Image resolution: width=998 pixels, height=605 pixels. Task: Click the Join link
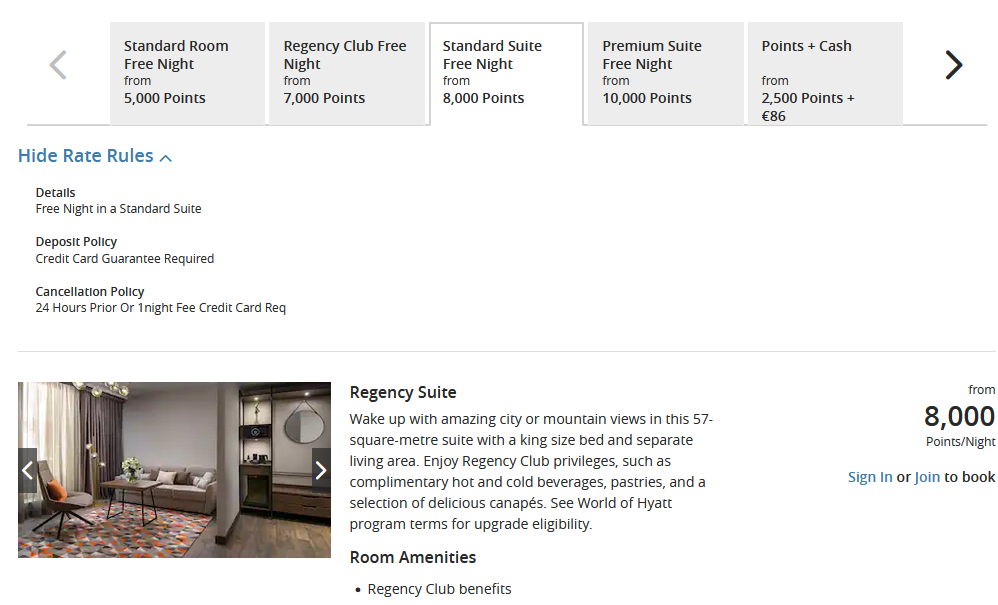coord(927,477)
